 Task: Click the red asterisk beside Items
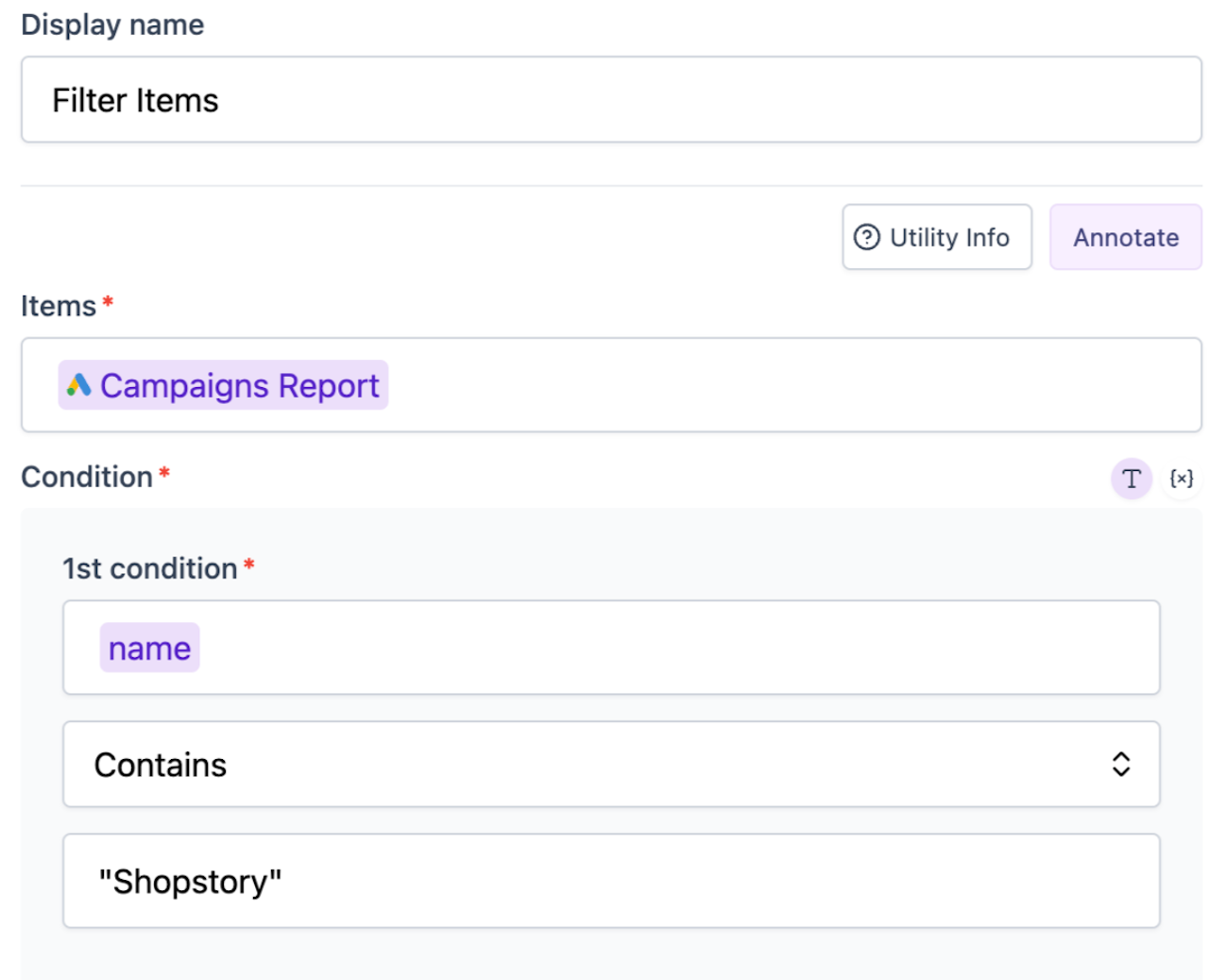click(108, 302)
